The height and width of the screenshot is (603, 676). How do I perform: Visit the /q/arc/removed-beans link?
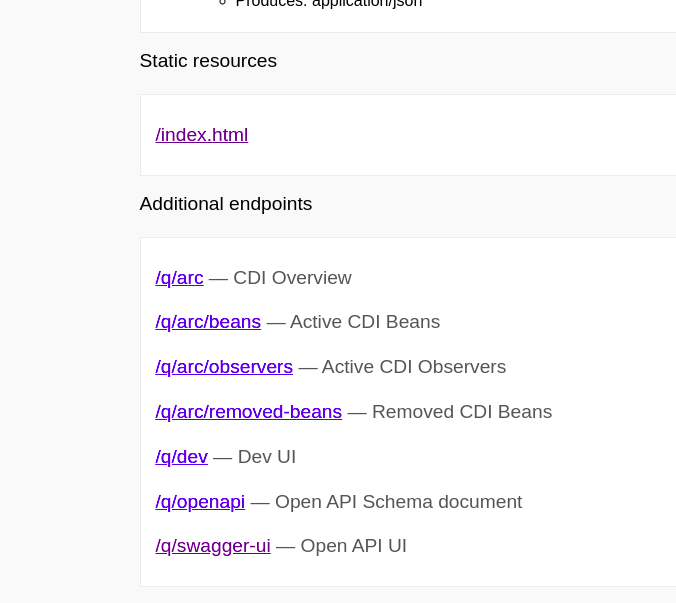coord(248,412)
